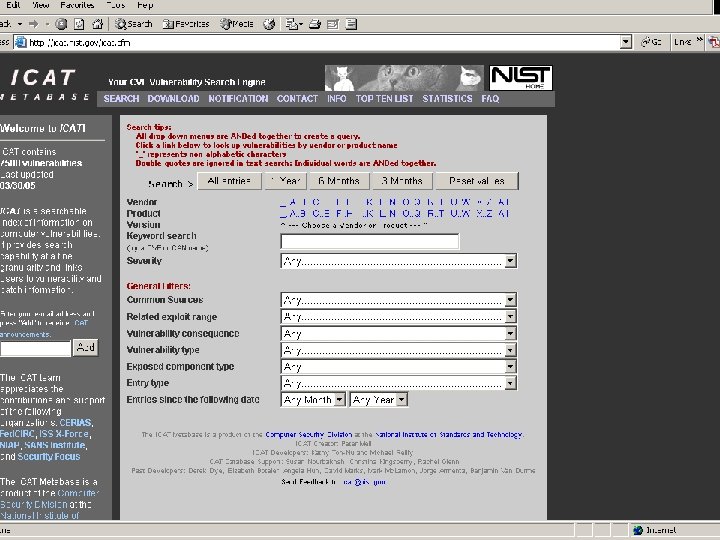
Task: Open the View menu
Action: click(x=41, y=5)
